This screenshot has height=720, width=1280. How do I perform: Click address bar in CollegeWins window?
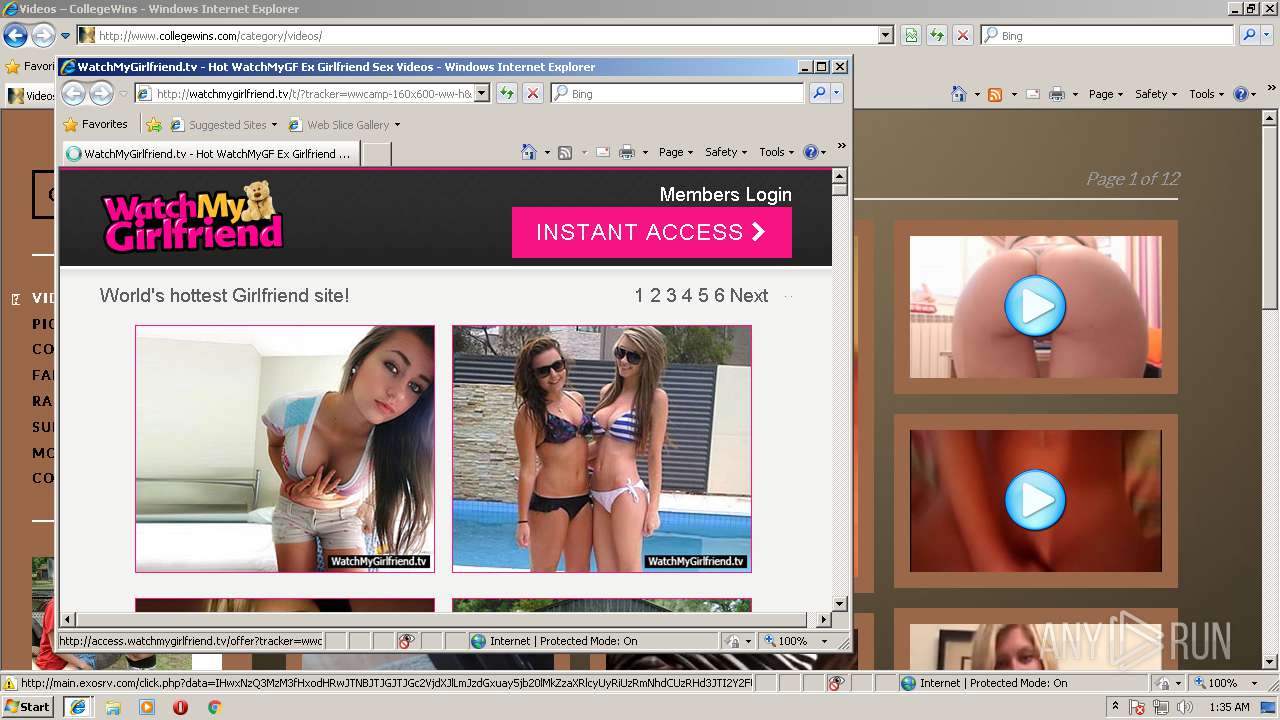click(x=485, y=35)
